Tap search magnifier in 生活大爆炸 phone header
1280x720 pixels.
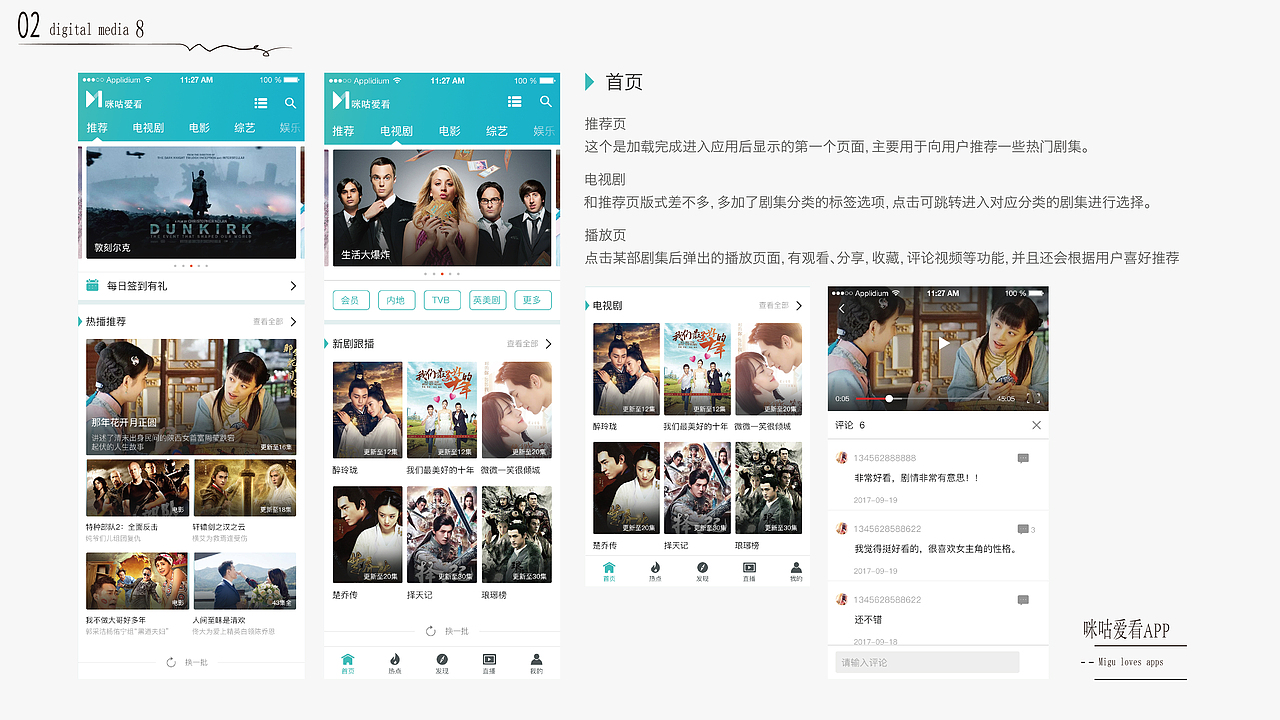point(546,102)
